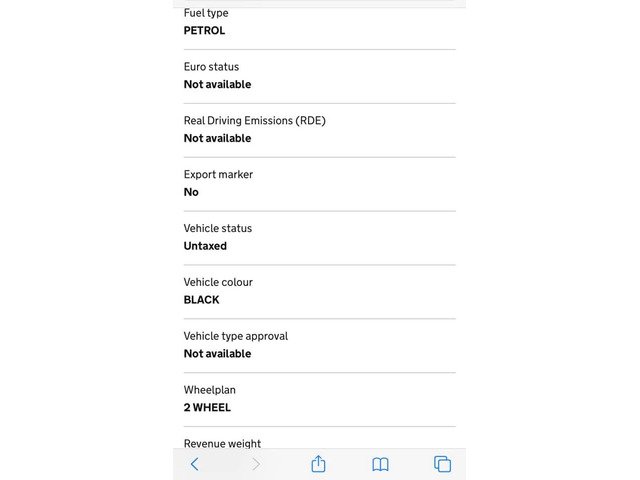Click Not available under Vehicle type approval
Image resolution: width=640 pixels, height=480 pixels.
(217, 354)
